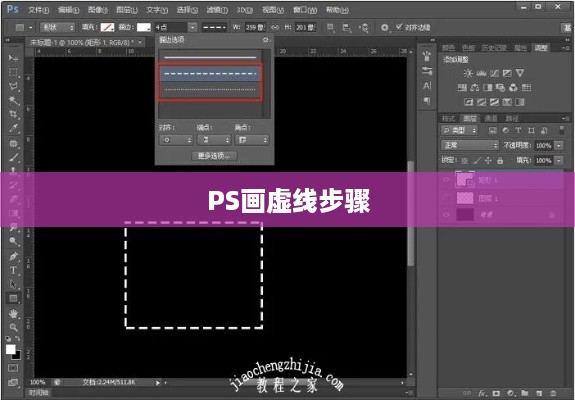Click the add layer mask icon

(x=496, y=393)
